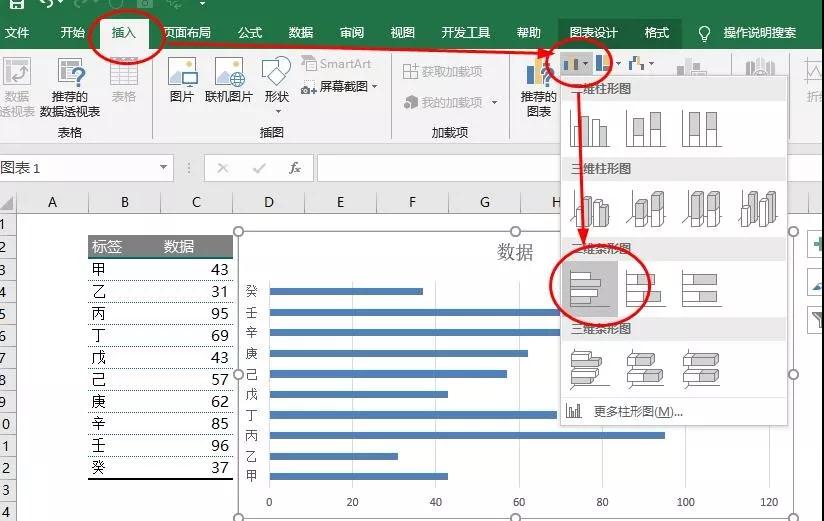Click the SmartArt button
This screenshot has width=824, height=521.
point(337,64)
